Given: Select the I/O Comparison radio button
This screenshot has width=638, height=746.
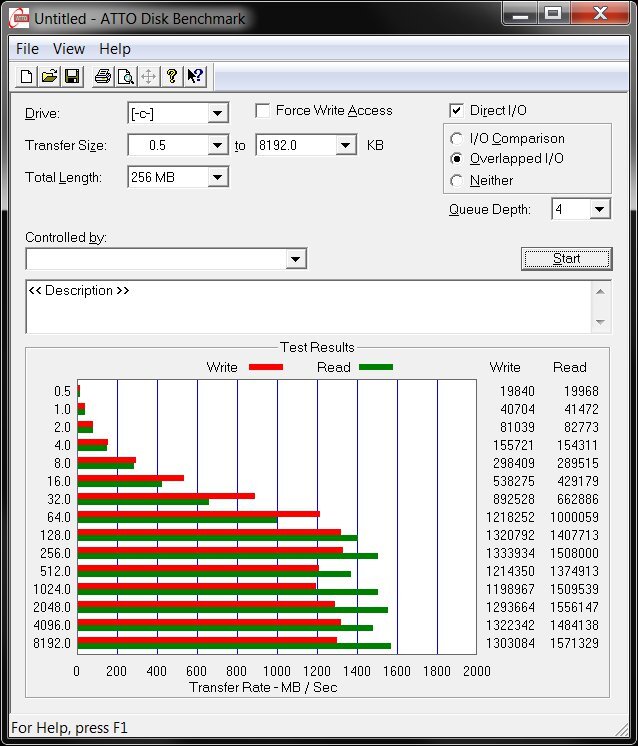Looking at the screenshot, I should tap(457, 139).
